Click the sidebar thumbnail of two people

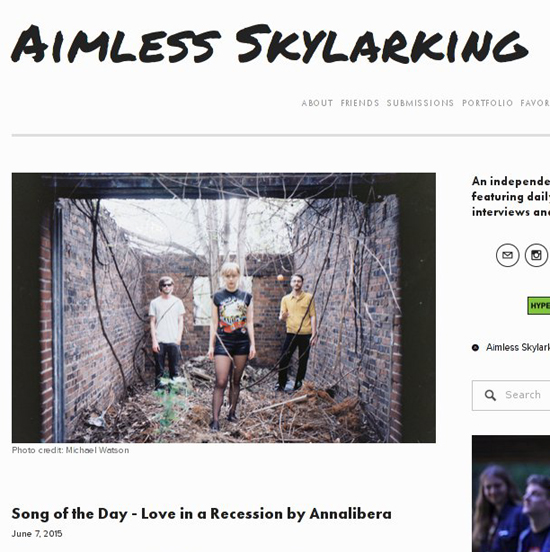pyautogui.click(x=511, y=493)
